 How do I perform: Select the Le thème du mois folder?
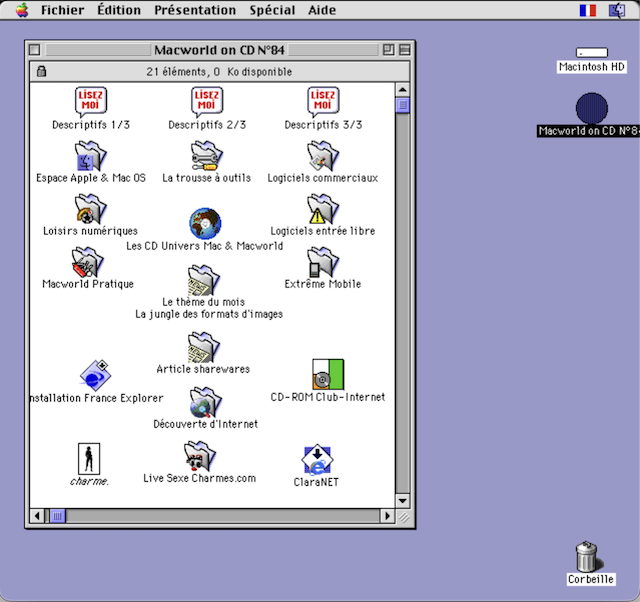[204, 280]
